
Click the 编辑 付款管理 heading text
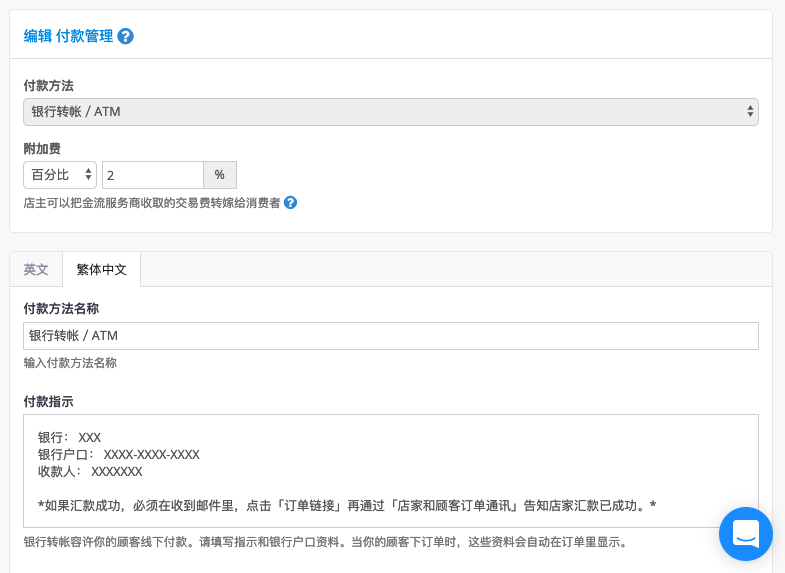(69, 36)
